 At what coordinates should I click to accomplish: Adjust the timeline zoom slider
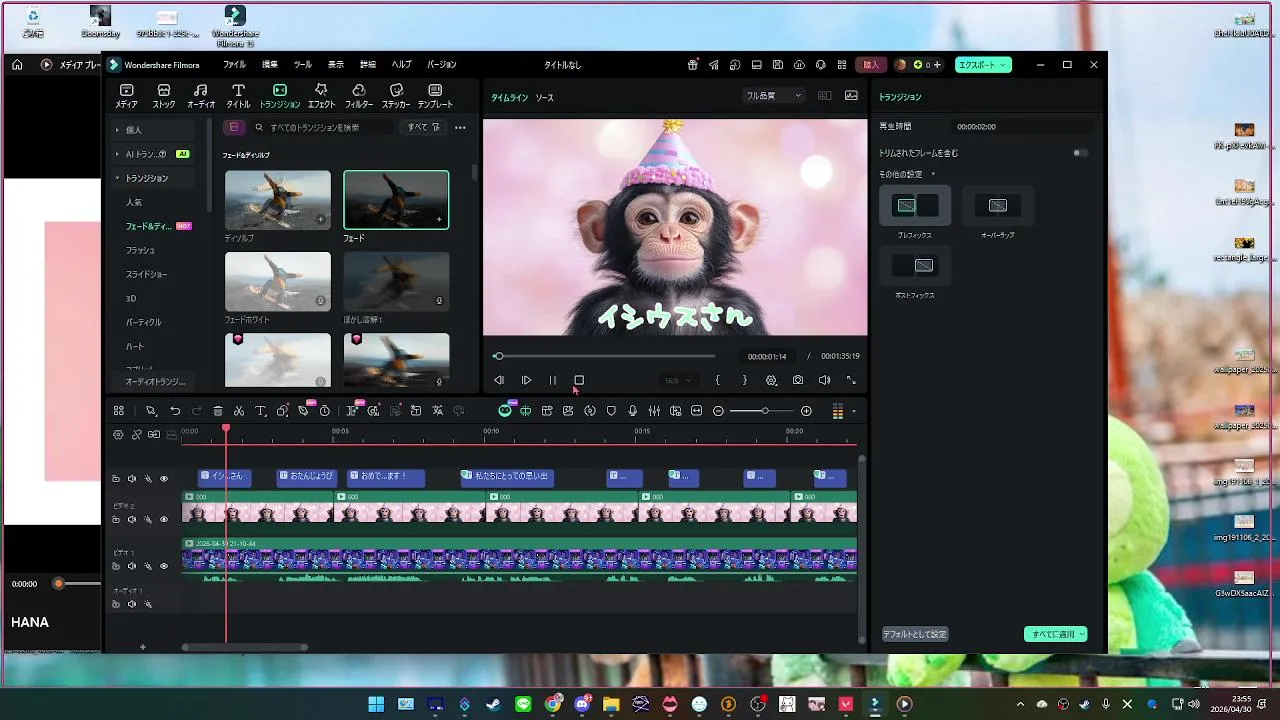pyautogui.click(x=765, y=411)
